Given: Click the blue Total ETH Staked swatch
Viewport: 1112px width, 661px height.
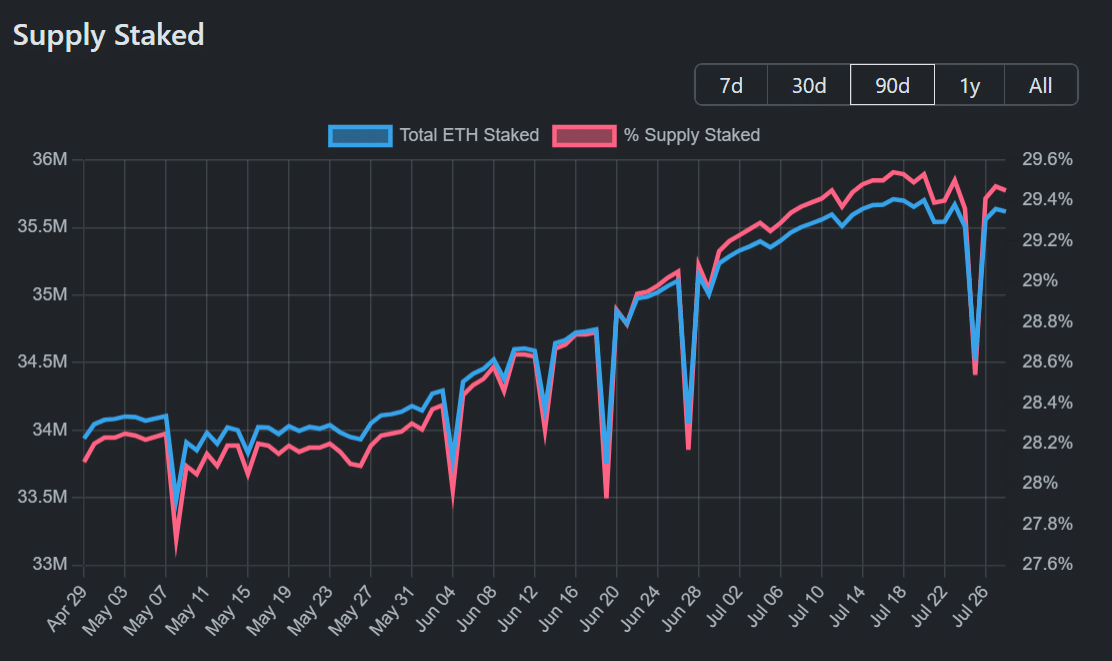Looking at the screenshot, I should (360, 135).
